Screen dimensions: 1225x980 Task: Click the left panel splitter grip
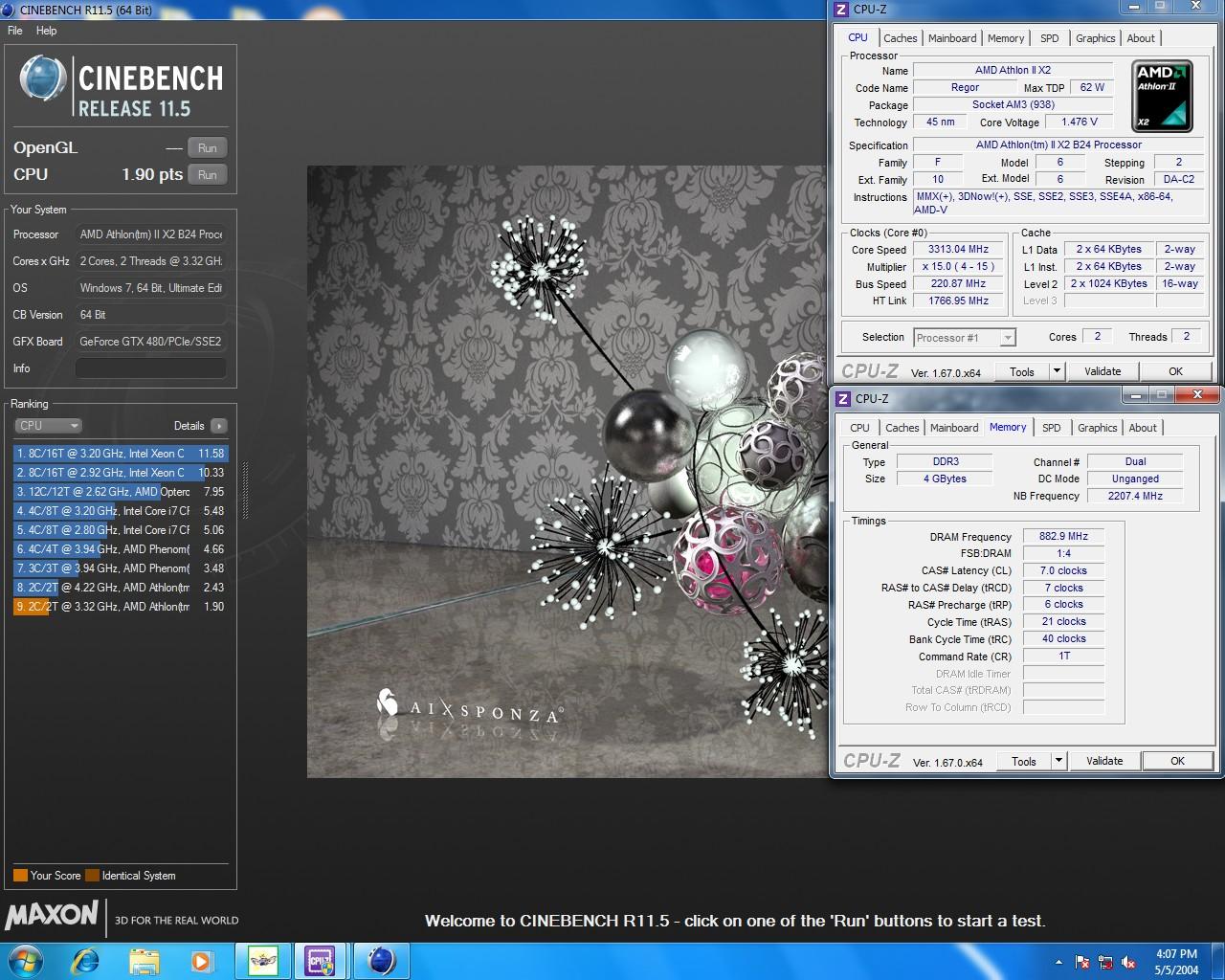tap(245, 491)
